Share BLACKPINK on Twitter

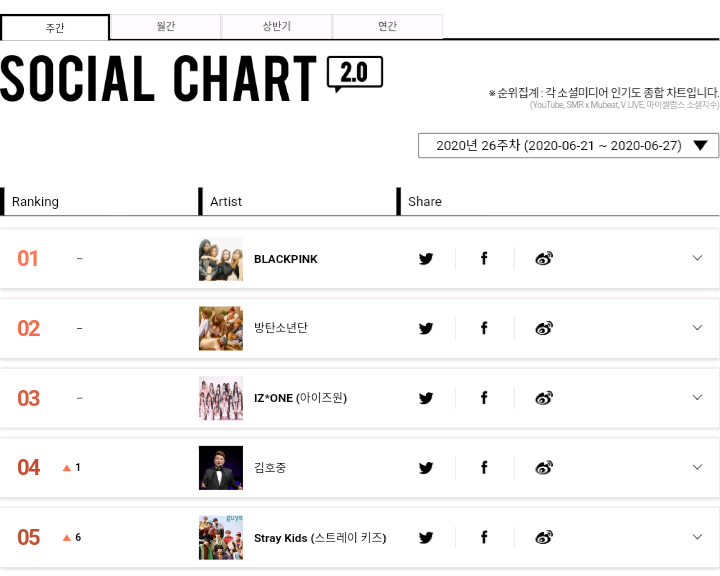coord(426,259)
